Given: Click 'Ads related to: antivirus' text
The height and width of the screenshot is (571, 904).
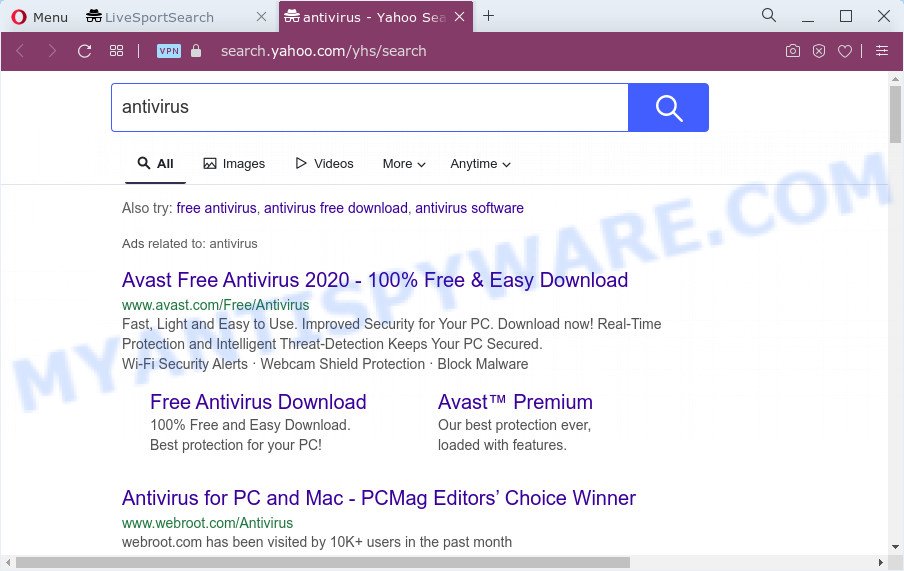Looking at the screenshot, I should point(190,244).
